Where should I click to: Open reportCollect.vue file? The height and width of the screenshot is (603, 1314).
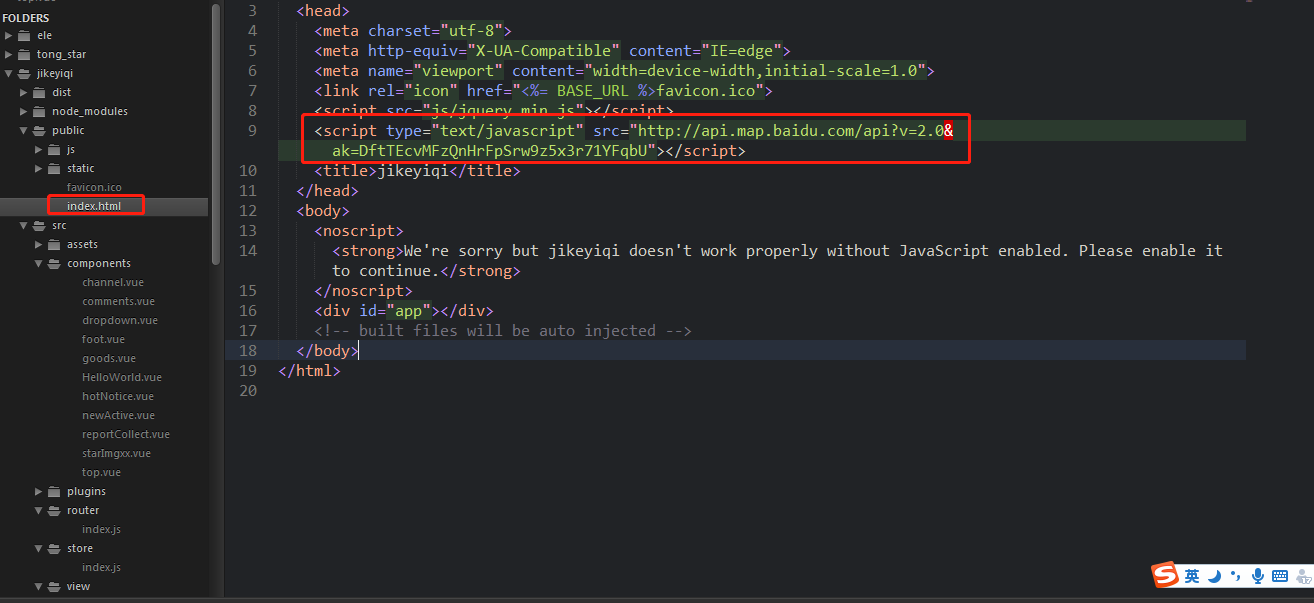click(x=126, y=434)
